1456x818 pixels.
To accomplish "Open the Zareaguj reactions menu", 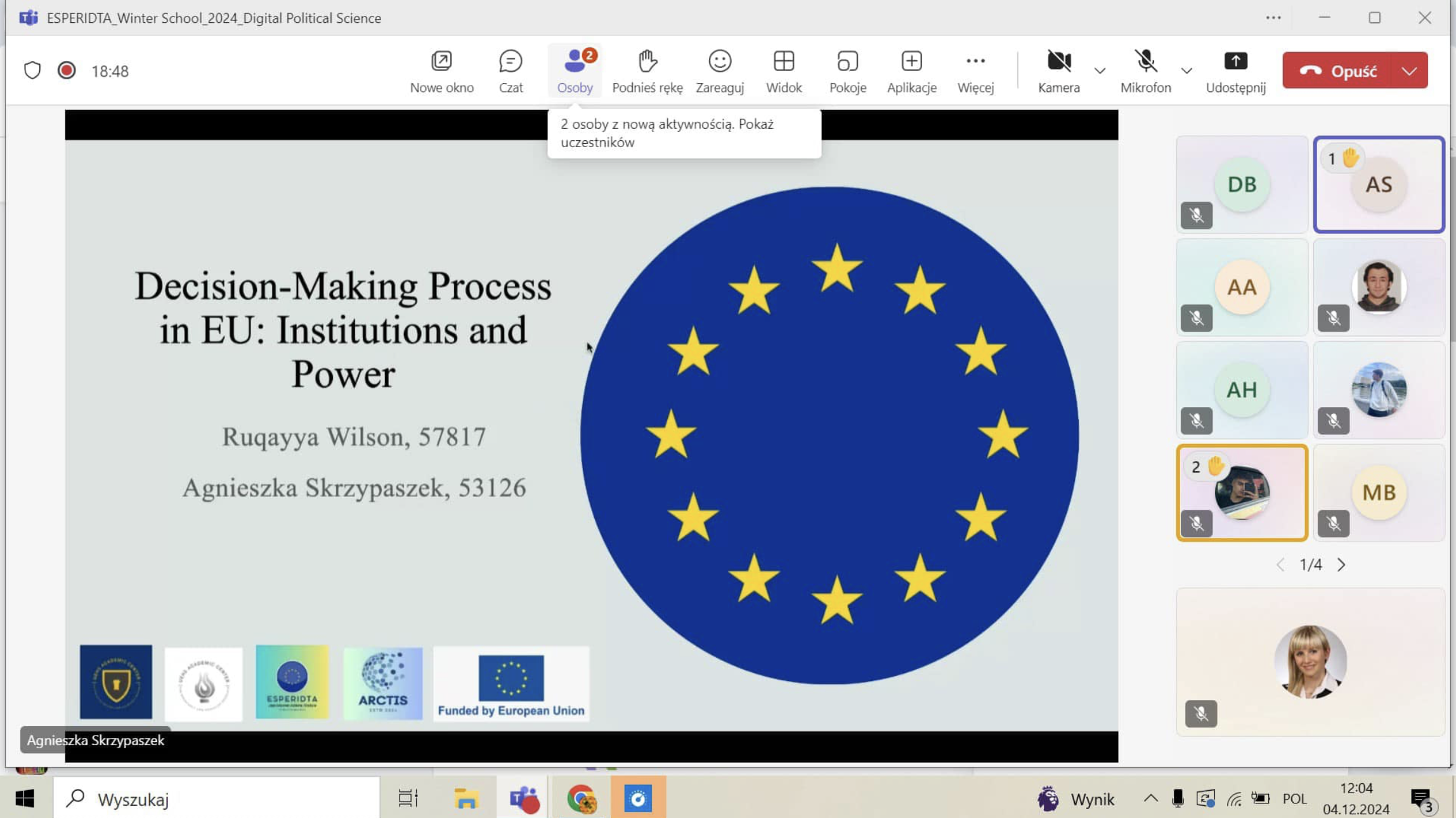I will click(x=719, y=71).
